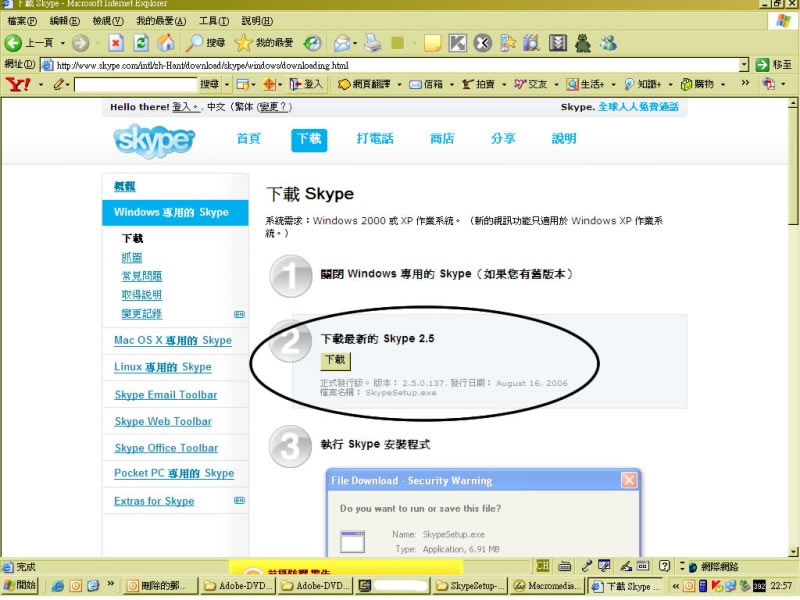Go to the Home page icon
This screenshot has height=600, width=800.
click(x=165, y=43)
